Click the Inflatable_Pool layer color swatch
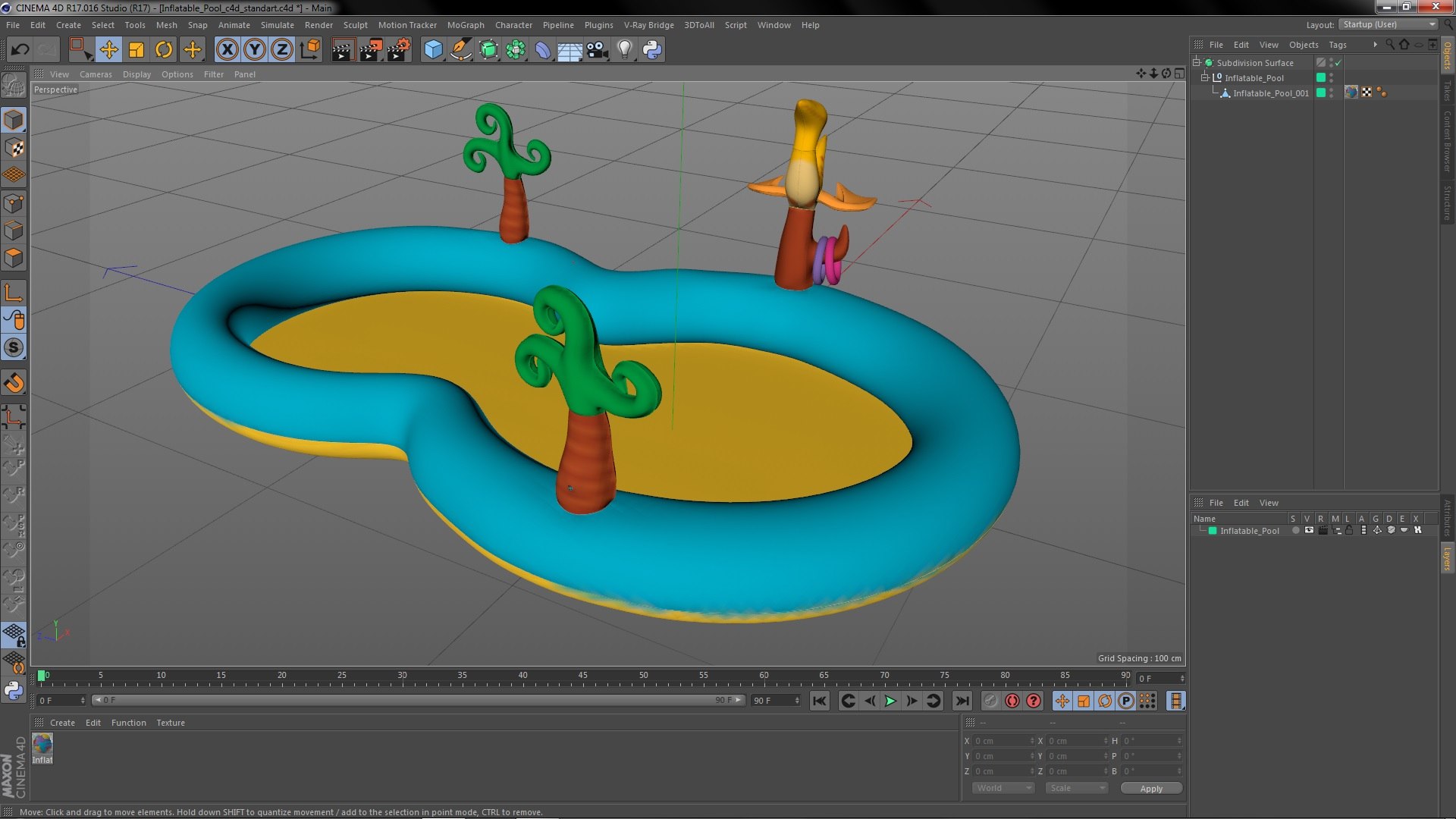Viewport: 1456px width, 819px height. click(x=1213, y=531)
